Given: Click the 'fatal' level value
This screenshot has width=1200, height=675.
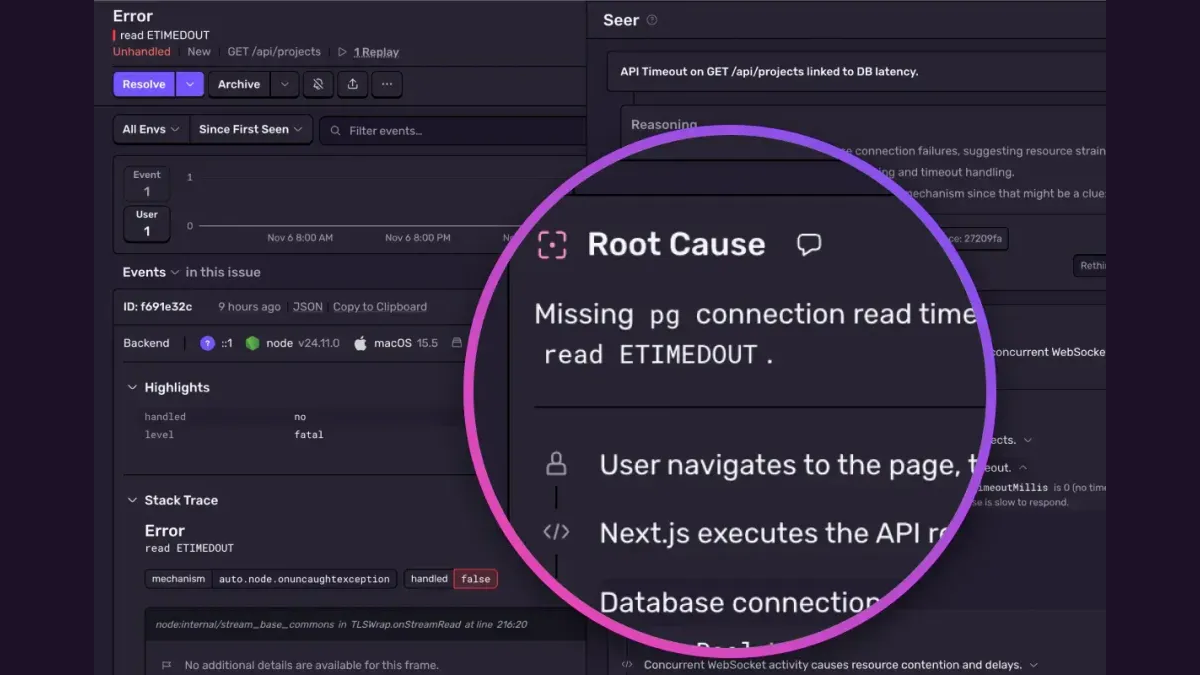Looking at the screenshot, I should pos(309,435).
